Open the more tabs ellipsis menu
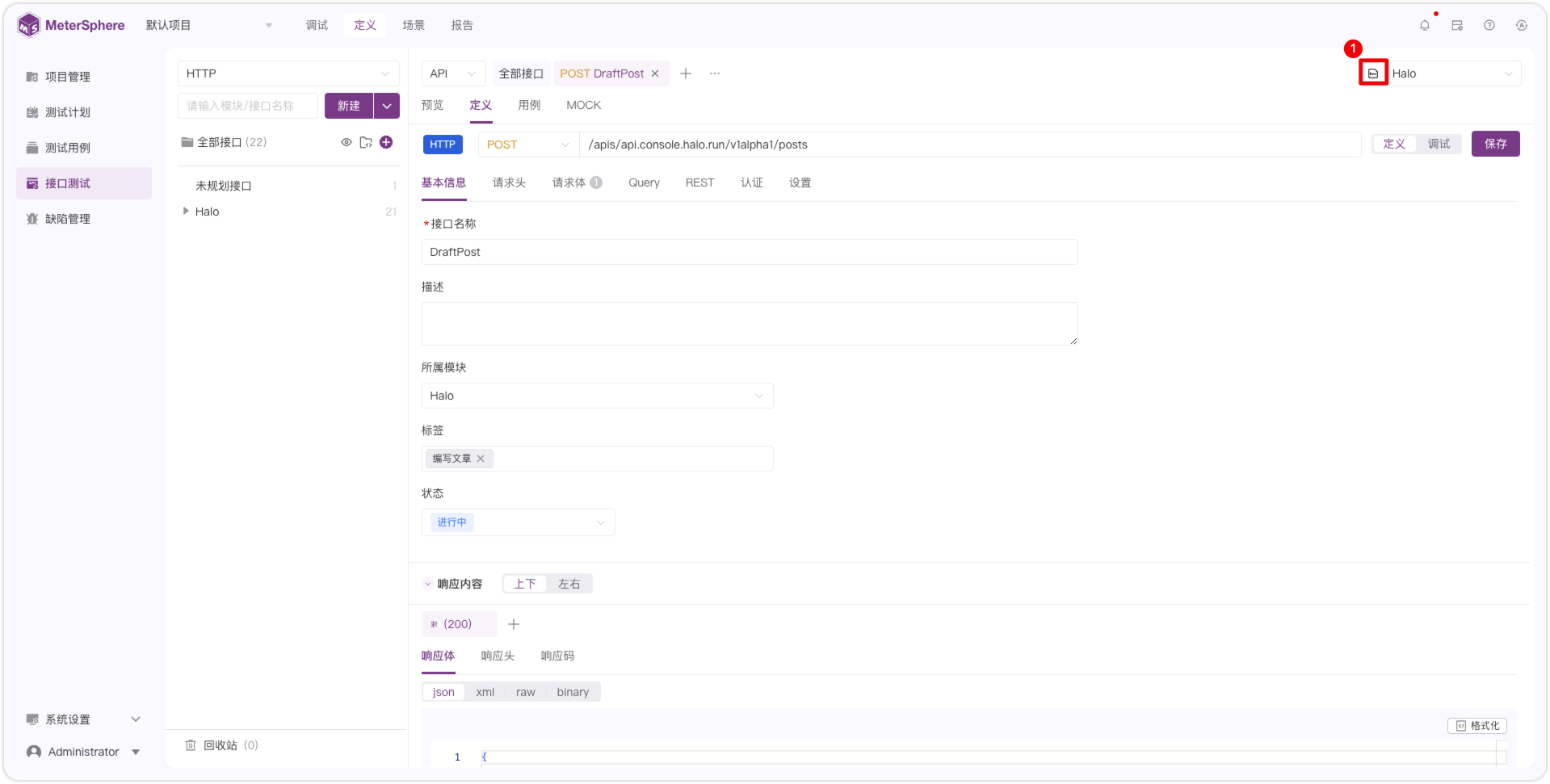The width and height of the screenshot is (1550, 784). (715, 73)
